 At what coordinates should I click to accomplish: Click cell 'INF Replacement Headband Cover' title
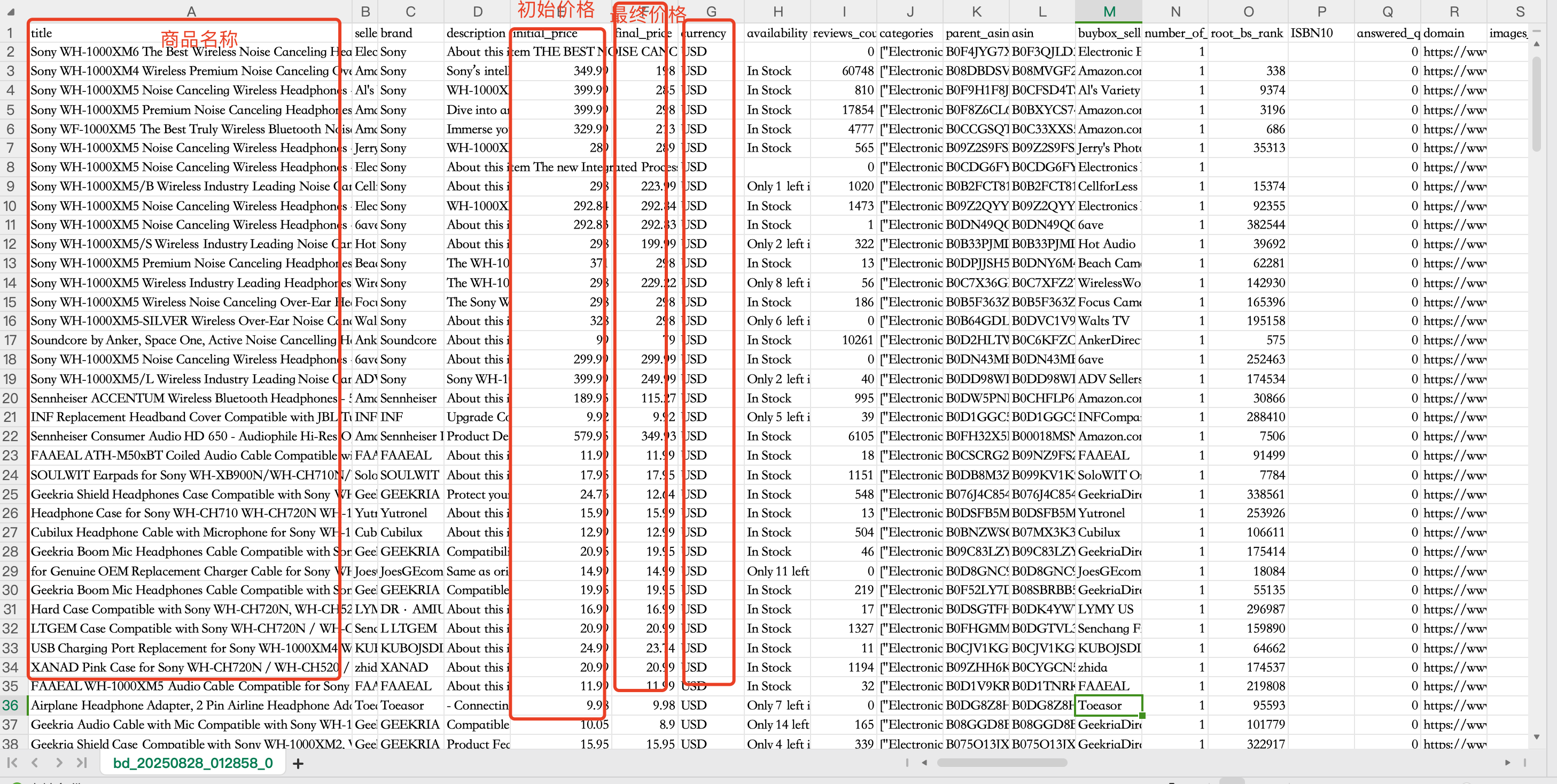click(x=190, y=417)
